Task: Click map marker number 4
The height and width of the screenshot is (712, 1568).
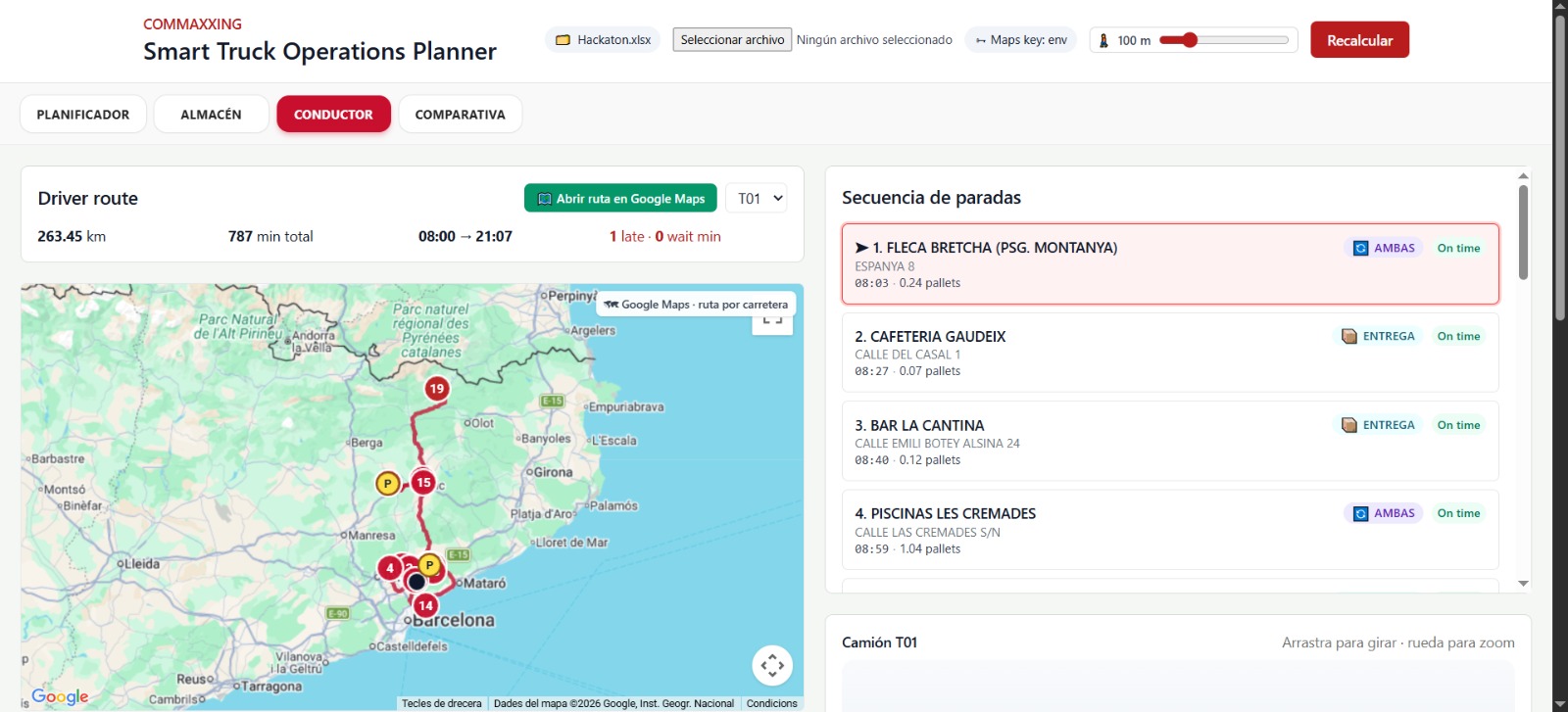Action: tap(390, 568)
